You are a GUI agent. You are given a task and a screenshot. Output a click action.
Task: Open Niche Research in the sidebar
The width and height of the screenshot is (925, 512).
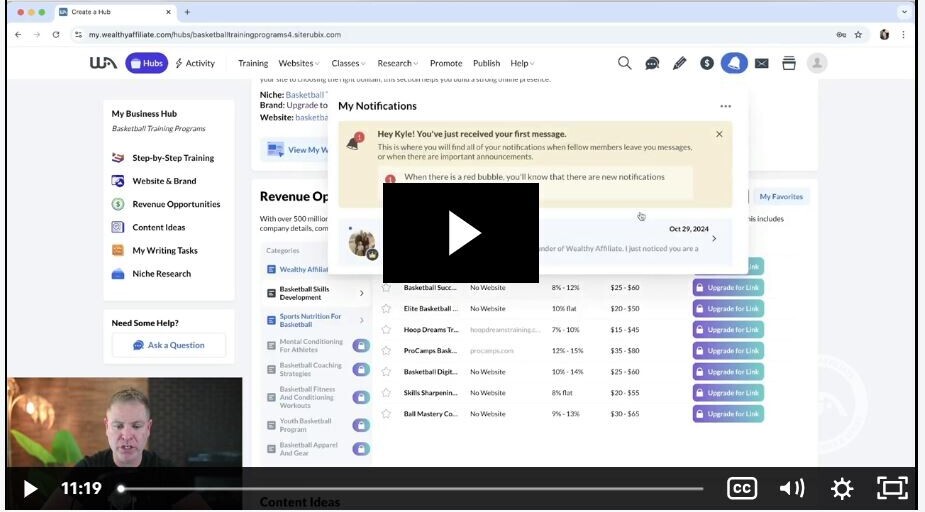(151, 274)
